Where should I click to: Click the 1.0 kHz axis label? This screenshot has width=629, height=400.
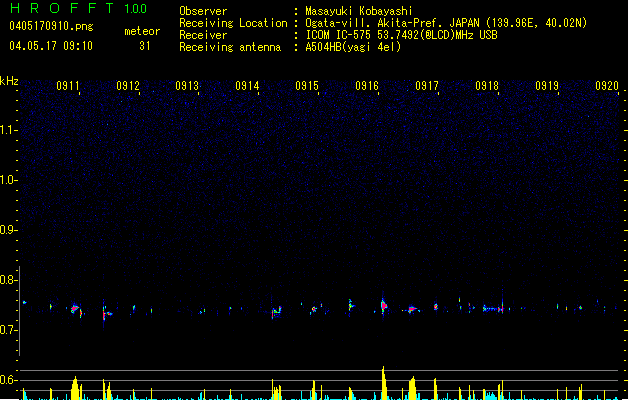click(x=8, y=180)
